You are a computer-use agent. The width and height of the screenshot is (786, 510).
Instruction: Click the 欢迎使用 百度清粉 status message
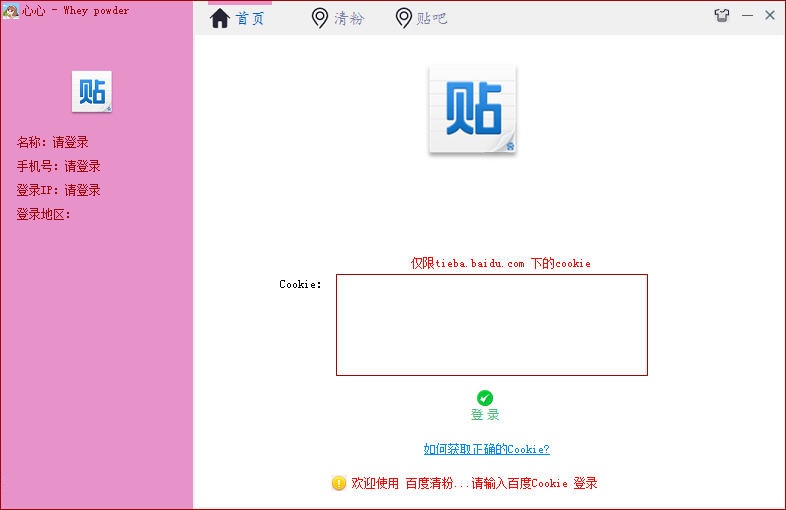tap(474, 483)
